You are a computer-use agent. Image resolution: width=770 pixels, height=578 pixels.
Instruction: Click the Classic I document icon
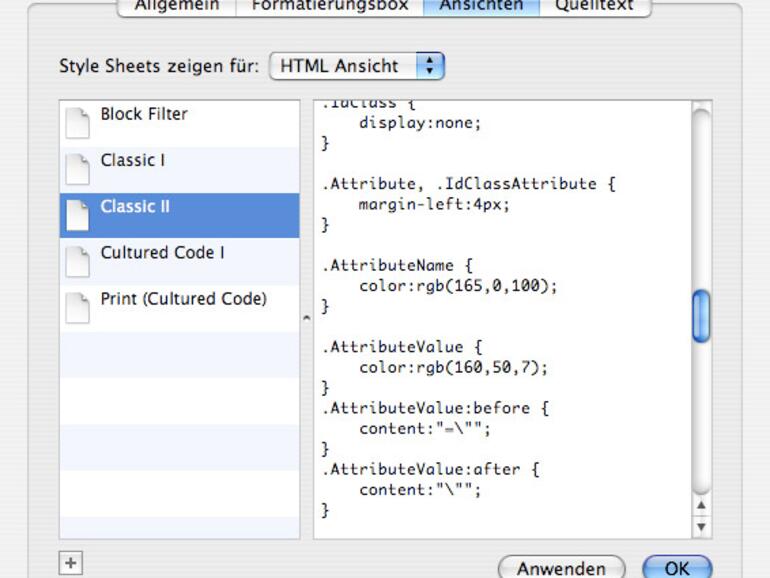click(x=77, y=169)
